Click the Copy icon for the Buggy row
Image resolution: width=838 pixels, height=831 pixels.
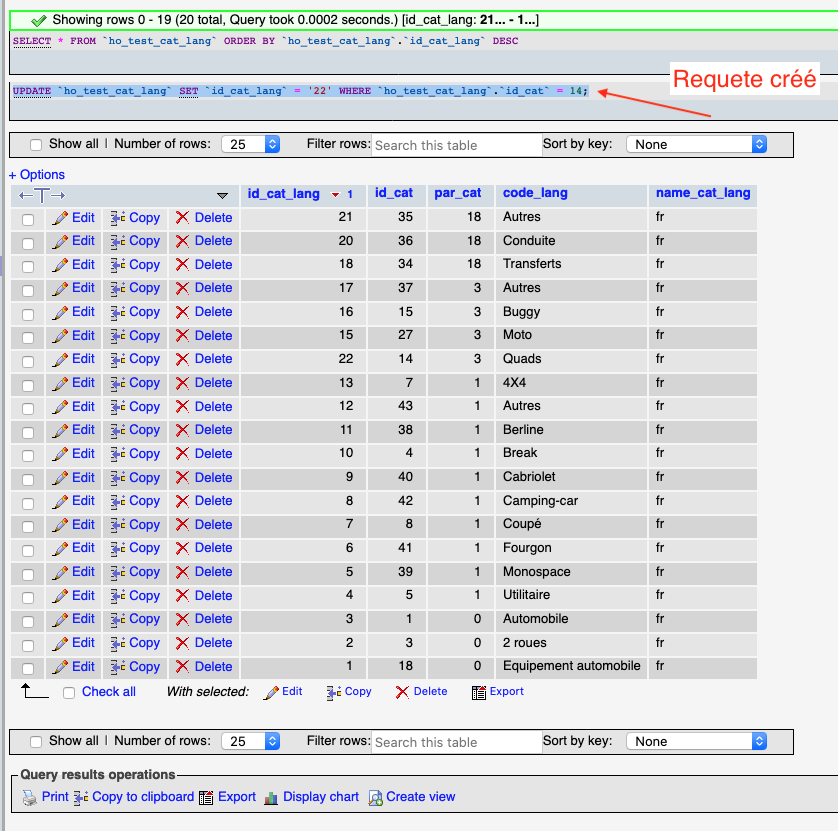coord(118,313)
